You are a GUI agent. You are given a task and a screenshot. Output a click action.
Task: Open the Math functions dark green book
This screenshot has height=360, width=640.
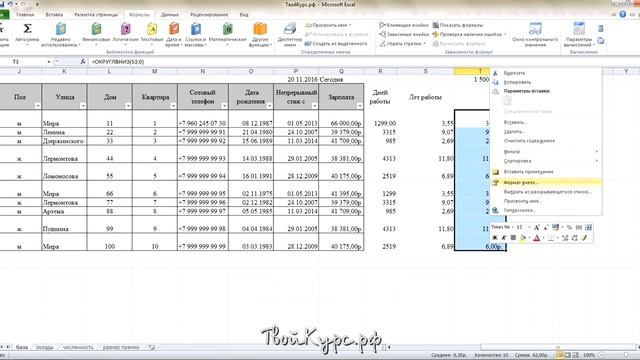point(227,29)
